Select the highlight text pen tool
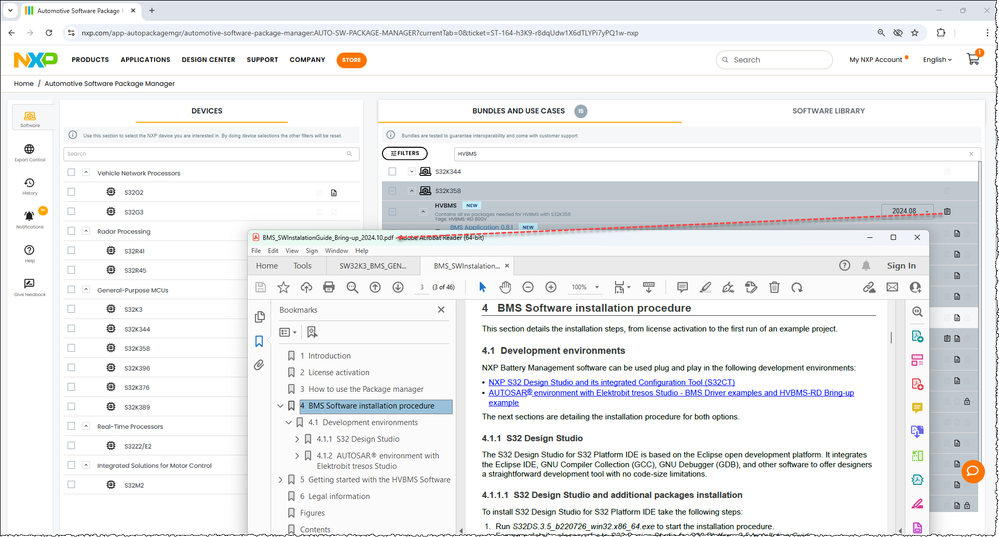The width and height of the screenshot is (999, 537). pyautogui.click(x=705, y=287)
